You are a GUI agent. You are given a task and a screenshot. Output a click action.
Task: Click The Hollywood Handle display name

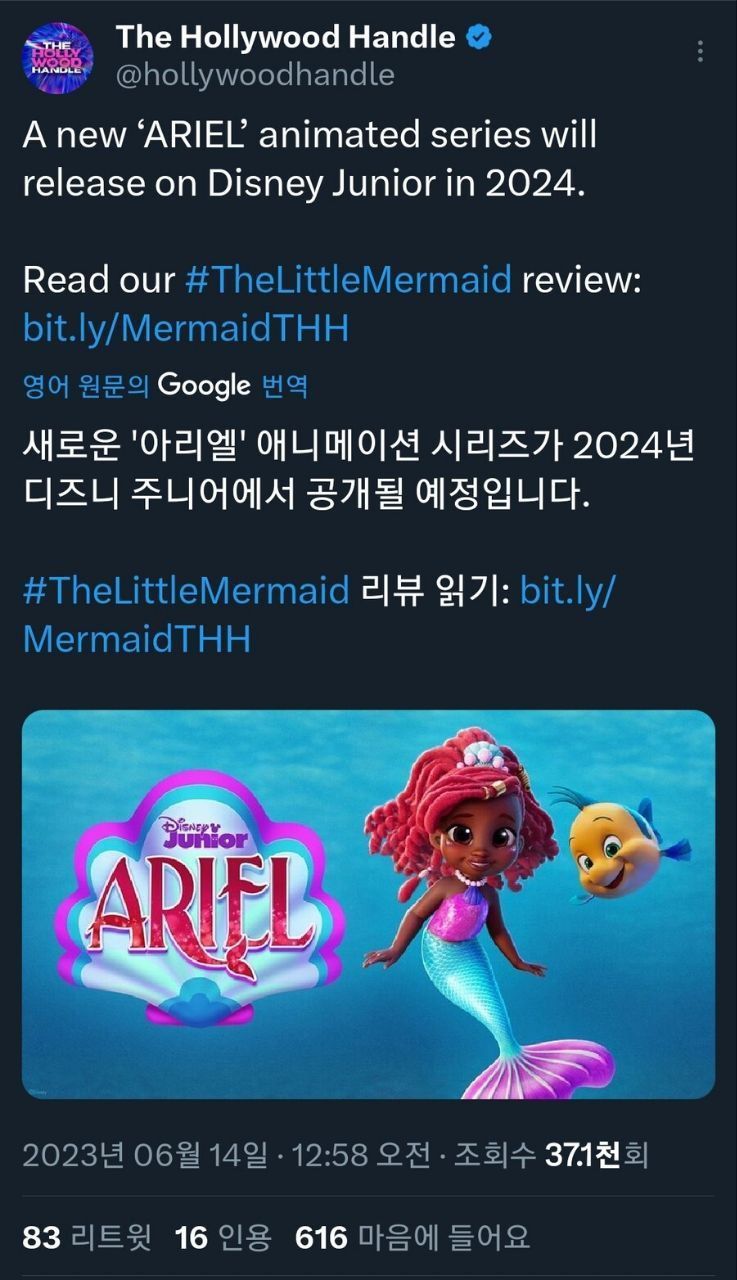pos(285,38)
